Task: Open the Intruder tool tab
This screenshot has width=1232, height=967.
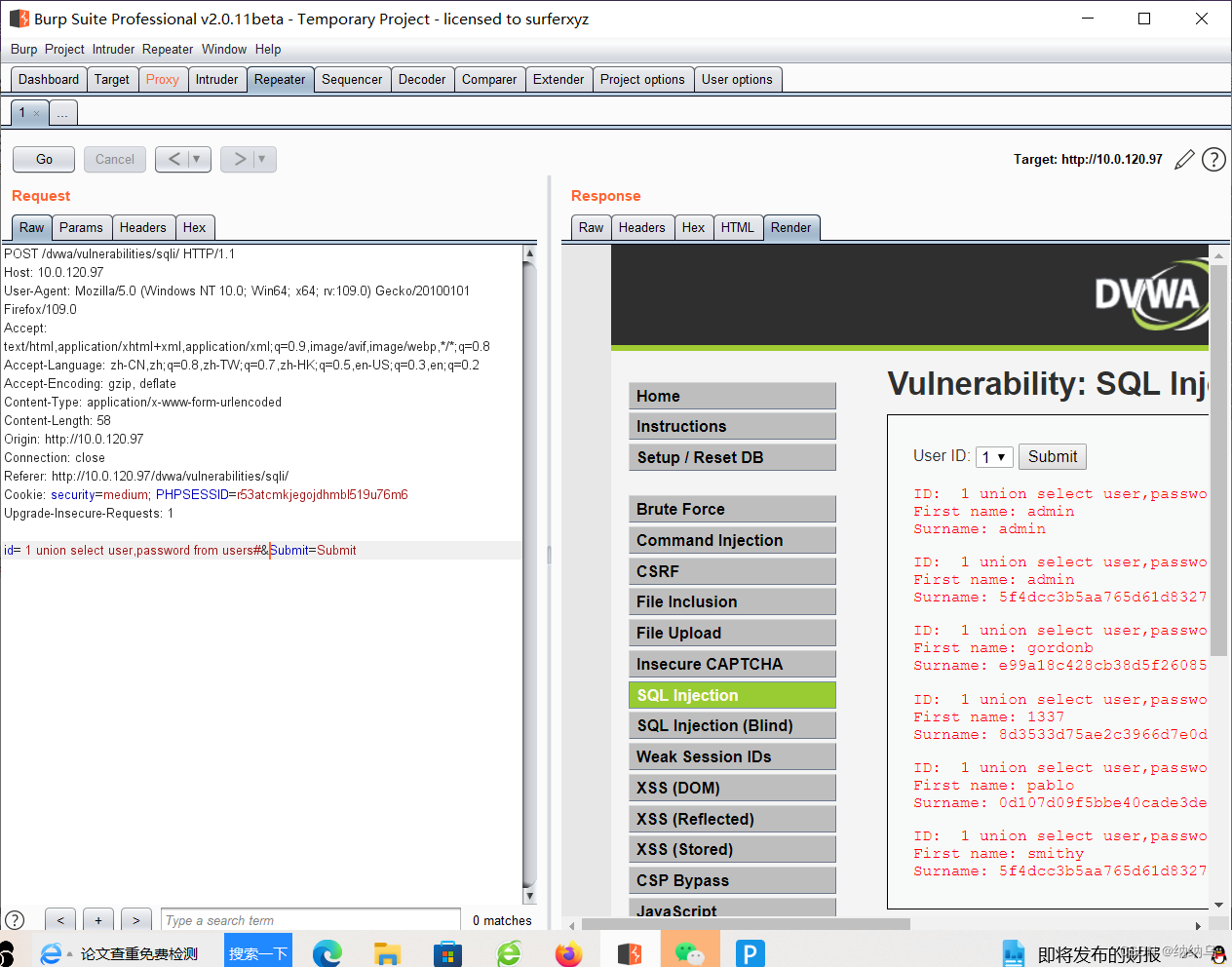Action: click(216, 79)
